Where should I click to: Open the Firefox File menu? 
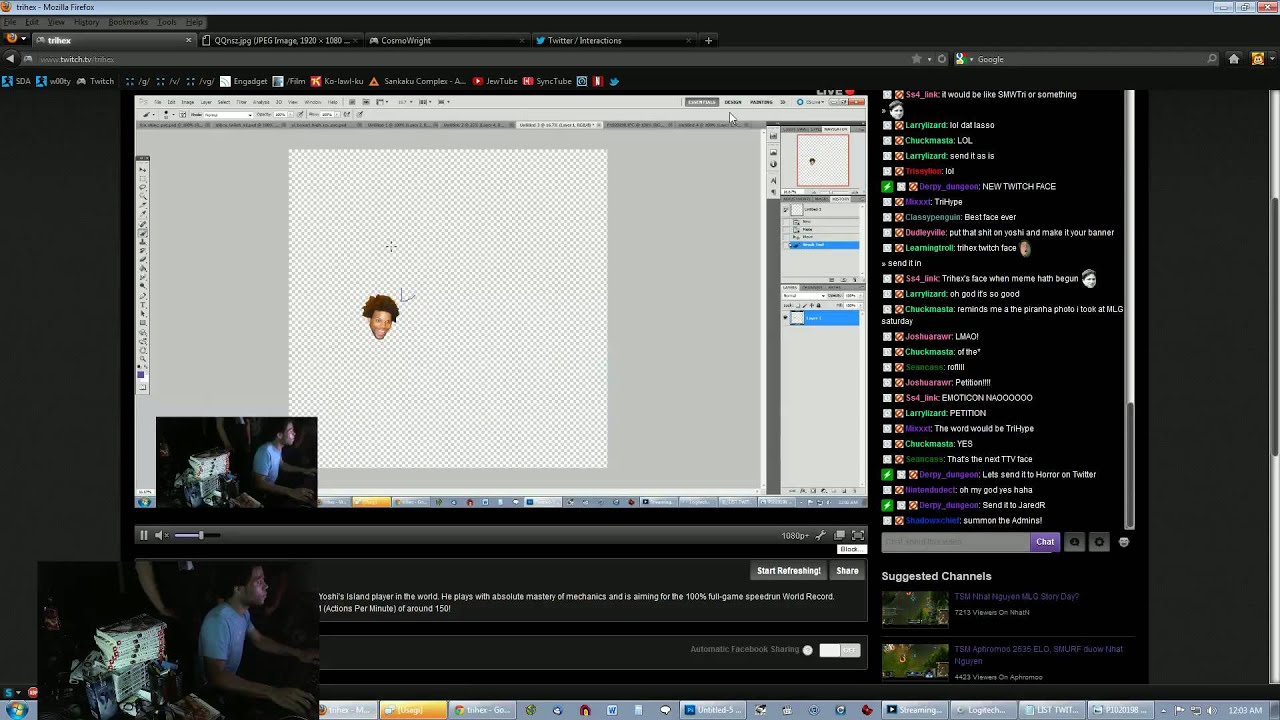click(10, 22)
